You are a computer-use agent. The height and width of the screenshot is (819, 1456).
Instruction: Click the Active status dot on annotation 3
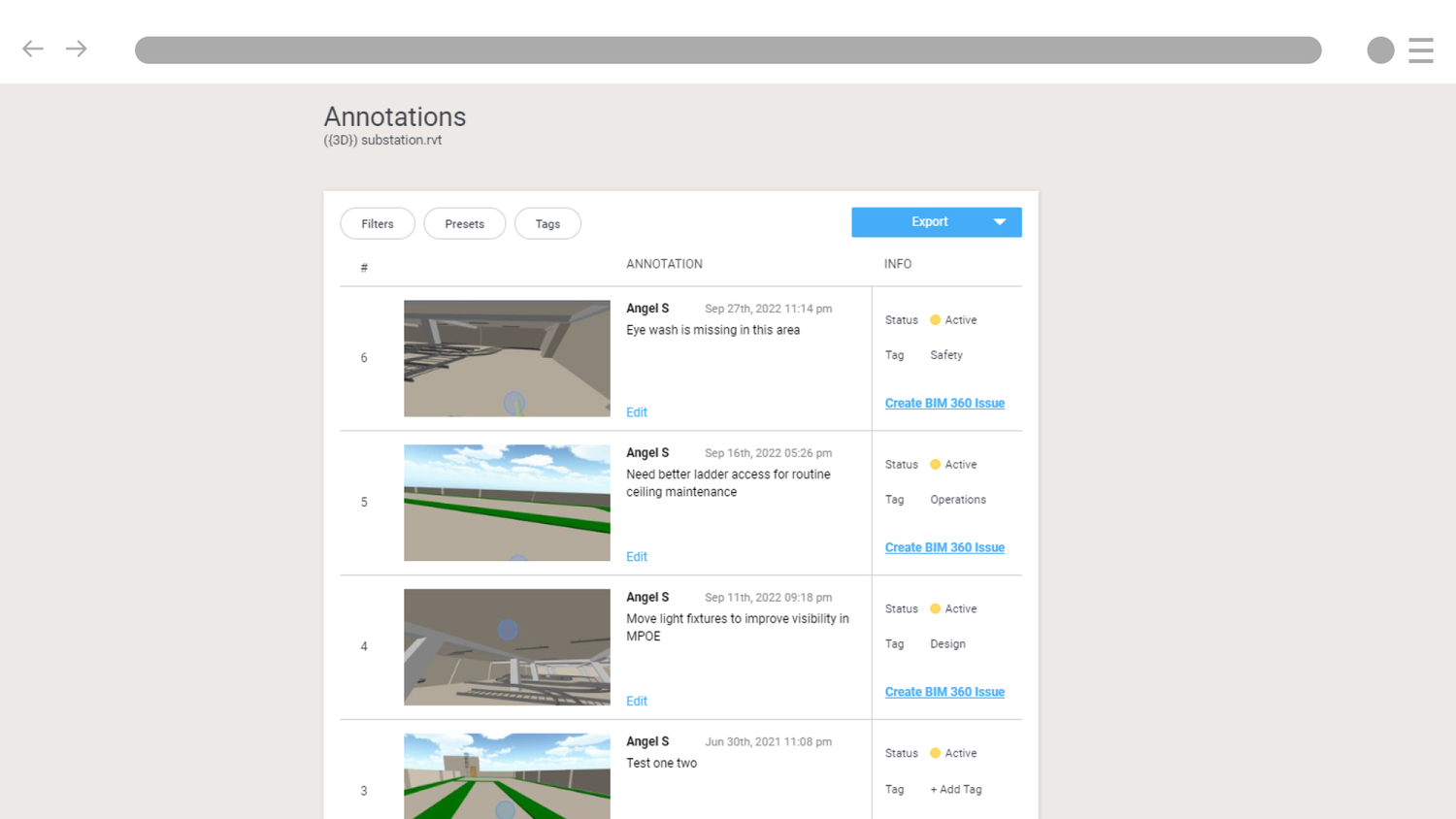(935, 753)
